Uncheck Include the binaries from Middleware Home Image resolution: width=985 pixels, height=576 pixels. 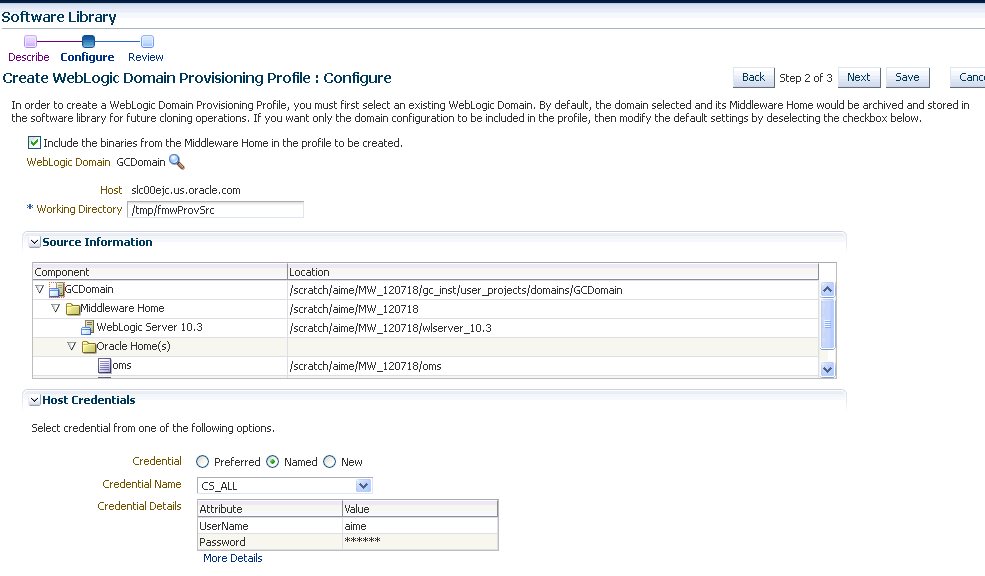click(x=35, y=143)
